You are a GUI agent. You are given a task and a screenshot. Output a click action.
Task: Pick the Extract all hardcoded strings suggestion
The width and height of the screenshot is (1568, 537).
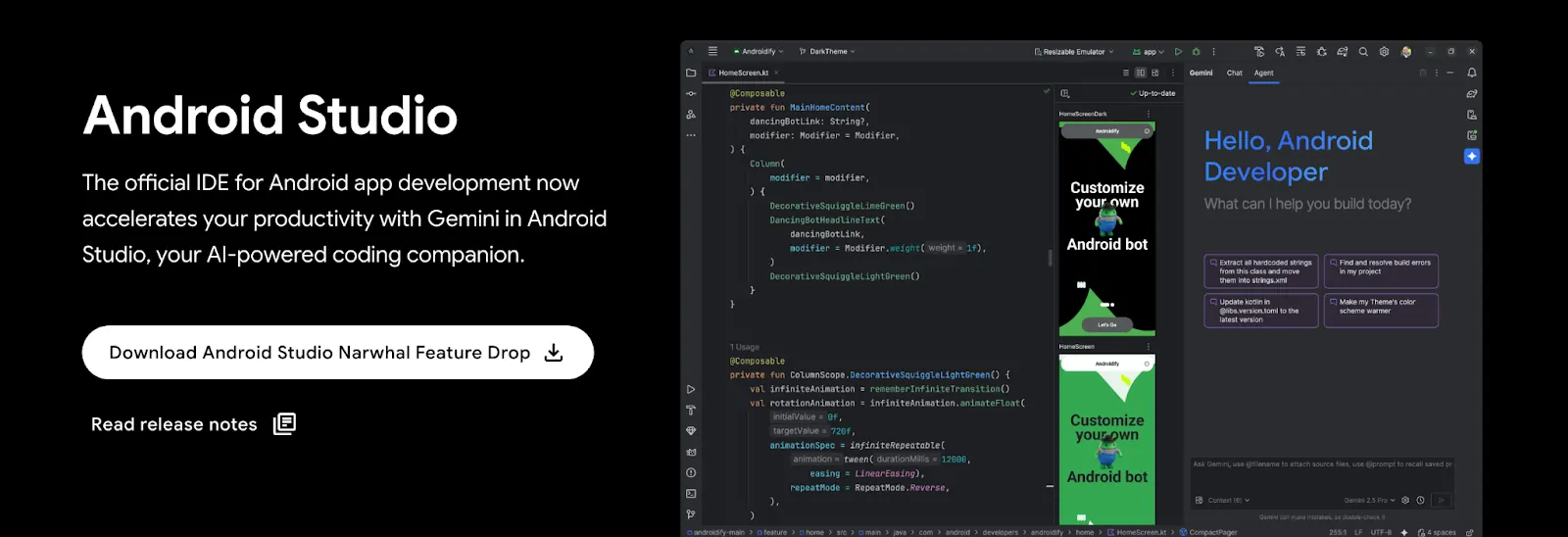(x=1260, y=271)
